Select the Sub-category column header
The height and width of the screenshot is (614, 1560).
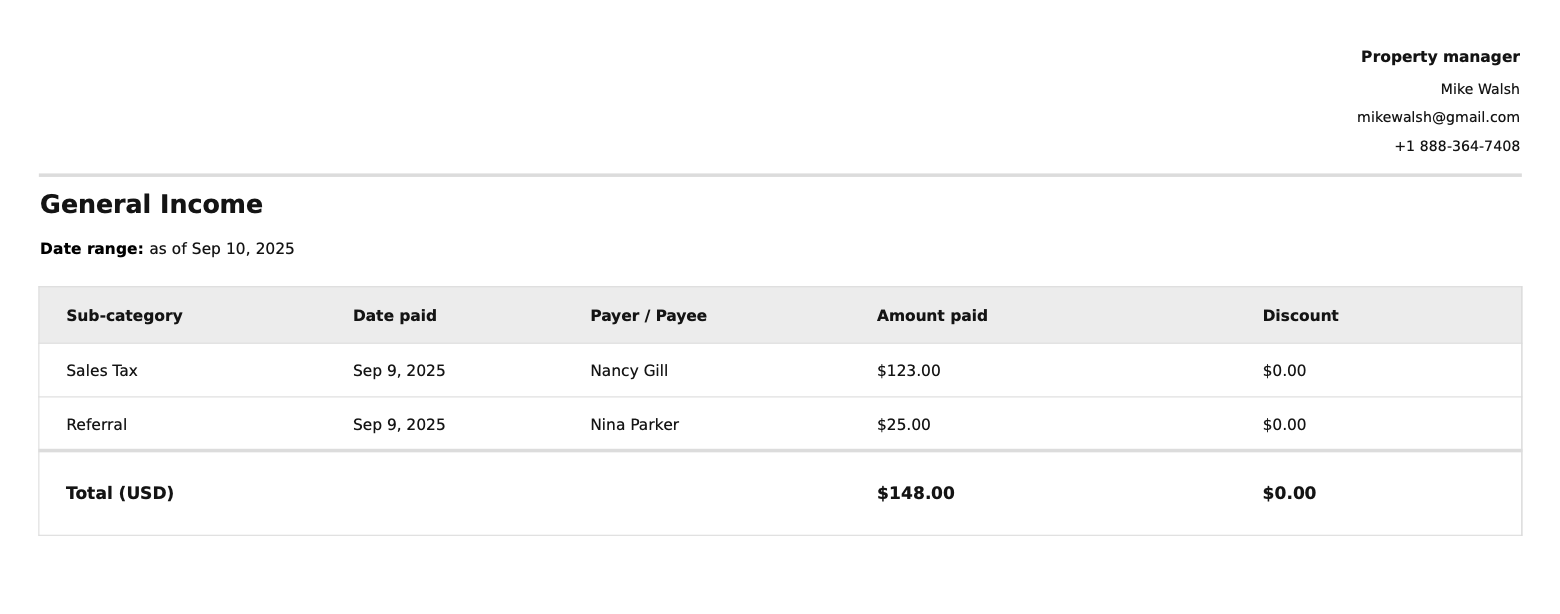coord(124,316)
